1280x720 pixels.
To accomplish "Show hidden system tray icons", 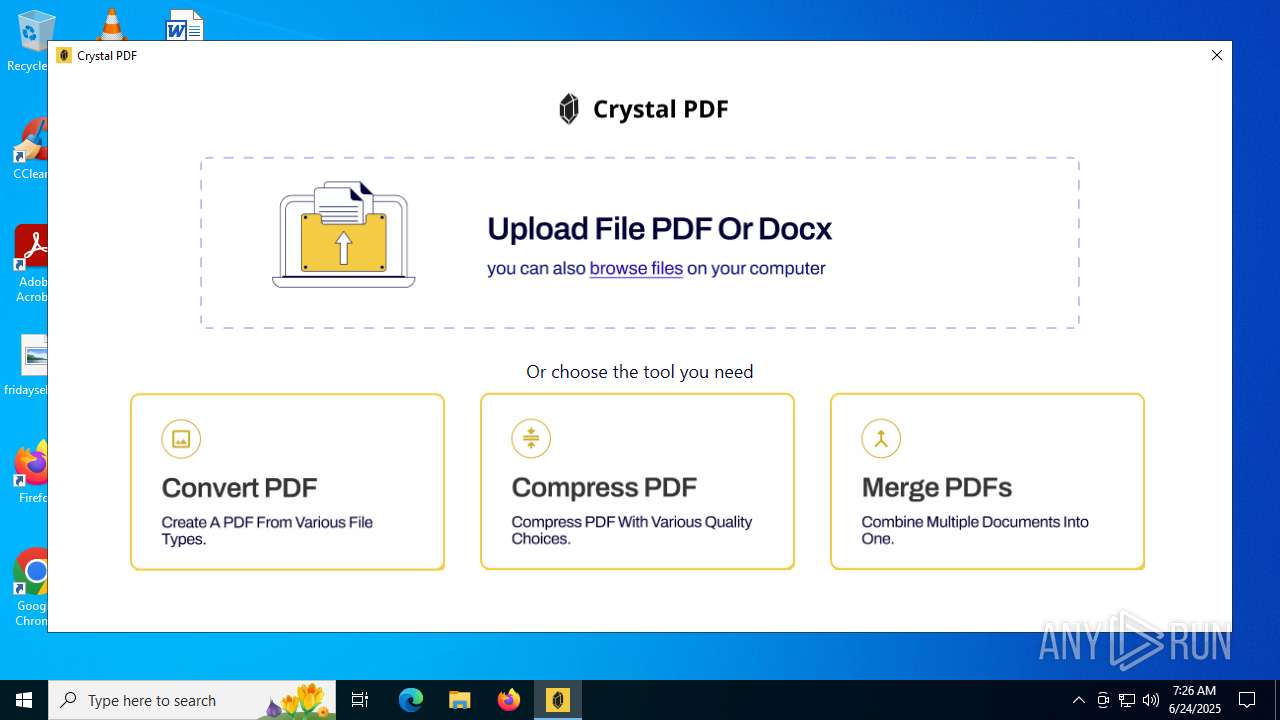I will click(1078, 700).
